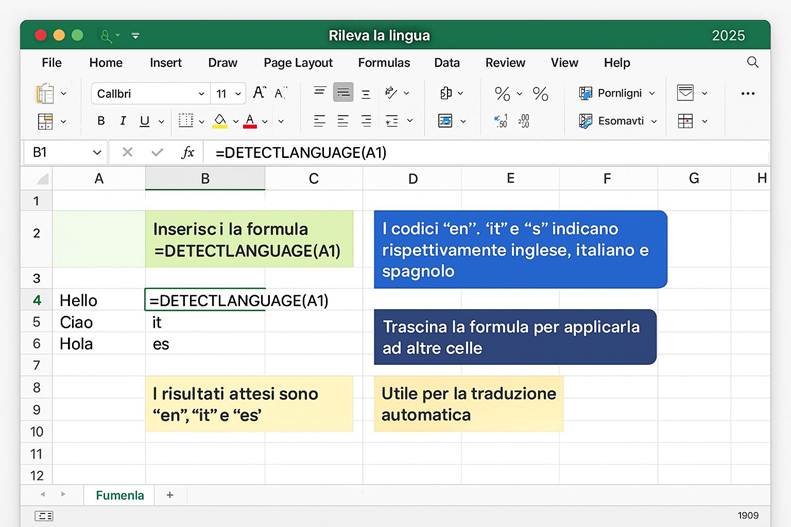Viewport: 791px width, 527px height.
Task: Toggle top vertical alignment
Action: click(x=320, y=91)
